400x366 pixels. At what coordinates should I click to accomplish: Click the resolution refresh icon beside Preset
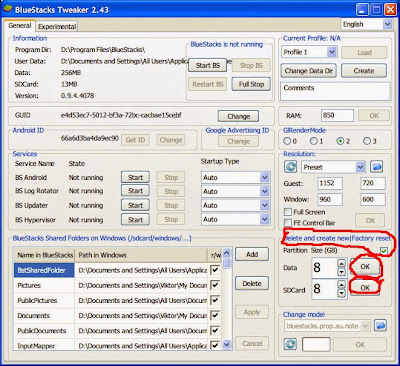291,167
